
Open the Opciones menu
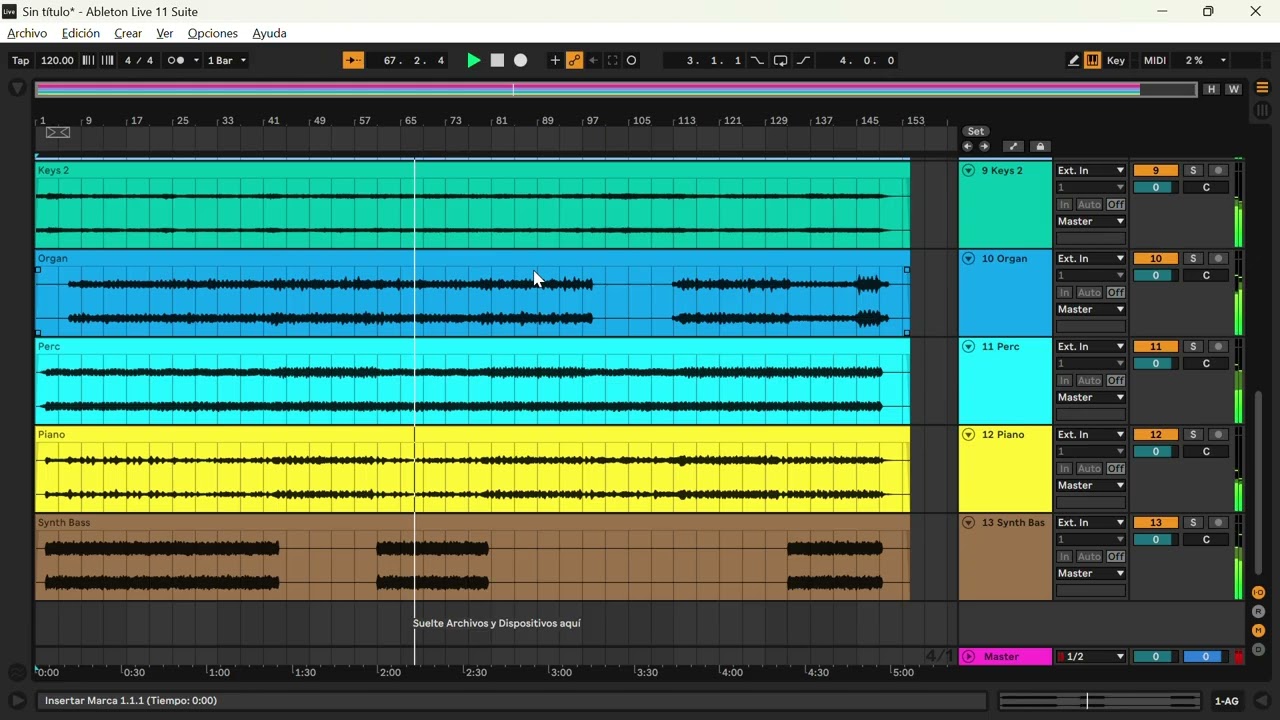click(x=213, y=33)
